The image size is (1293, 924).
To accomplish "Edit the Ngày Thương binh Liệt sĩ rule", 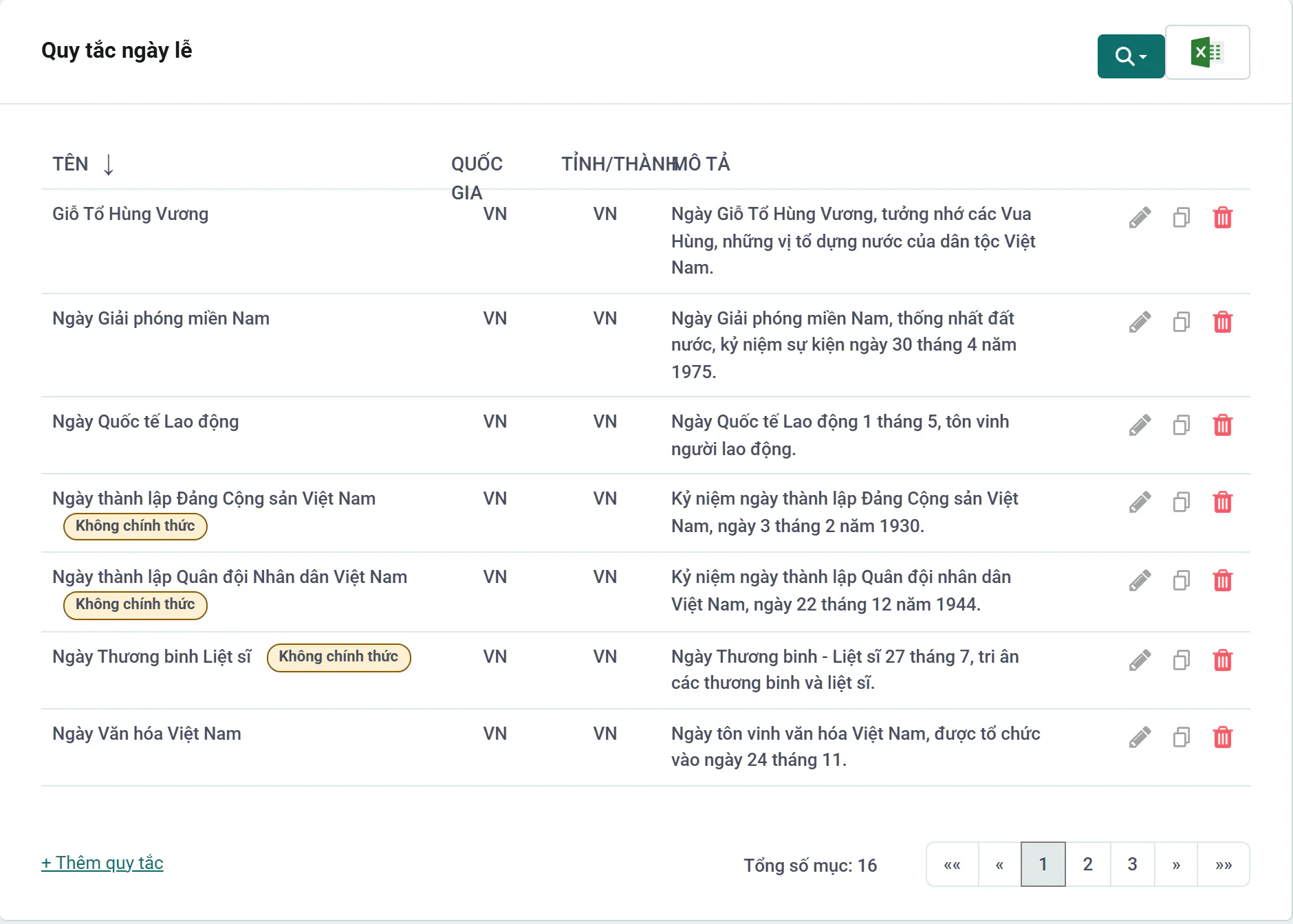I will click(1140, 661).
